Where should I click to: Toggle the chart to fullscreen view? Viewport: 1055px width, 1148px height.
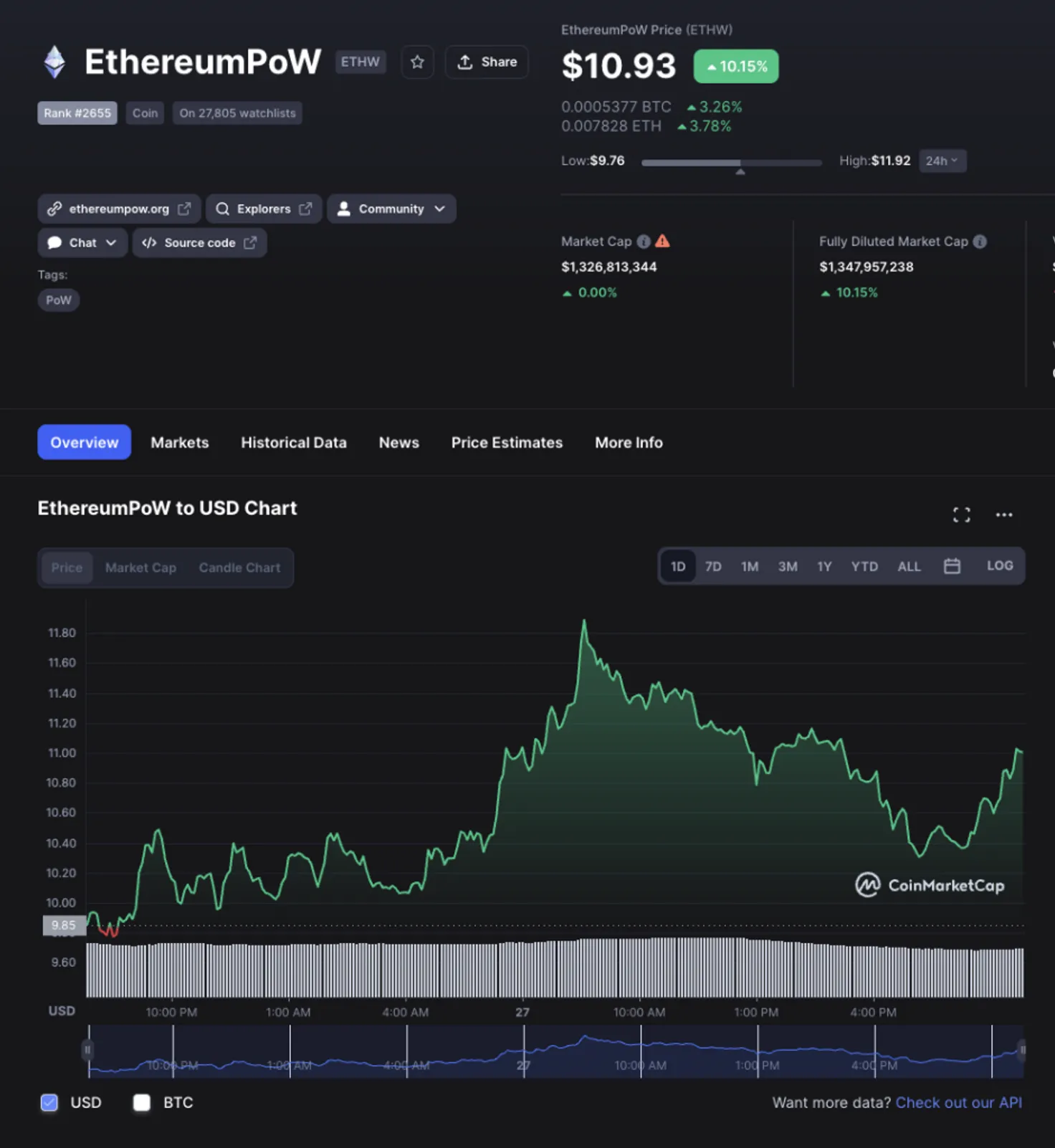tap(962, 515)
